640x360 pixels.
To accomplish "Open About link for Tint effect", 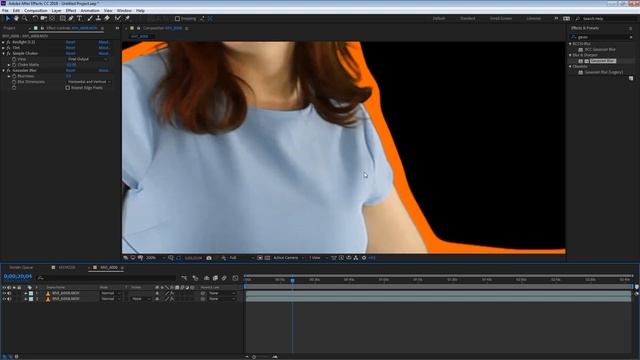I will [x=104, y=48].
